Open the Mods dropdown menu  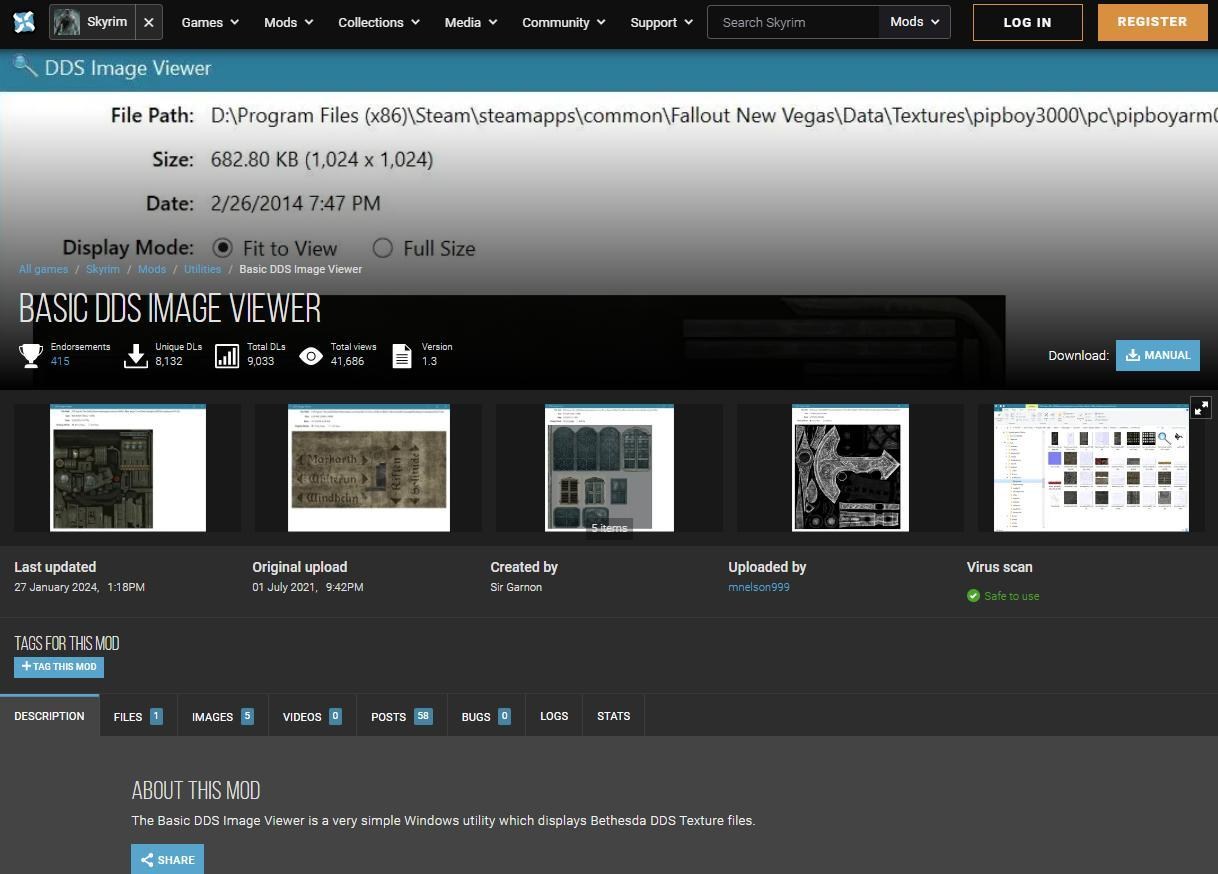(x=289, y=22)
